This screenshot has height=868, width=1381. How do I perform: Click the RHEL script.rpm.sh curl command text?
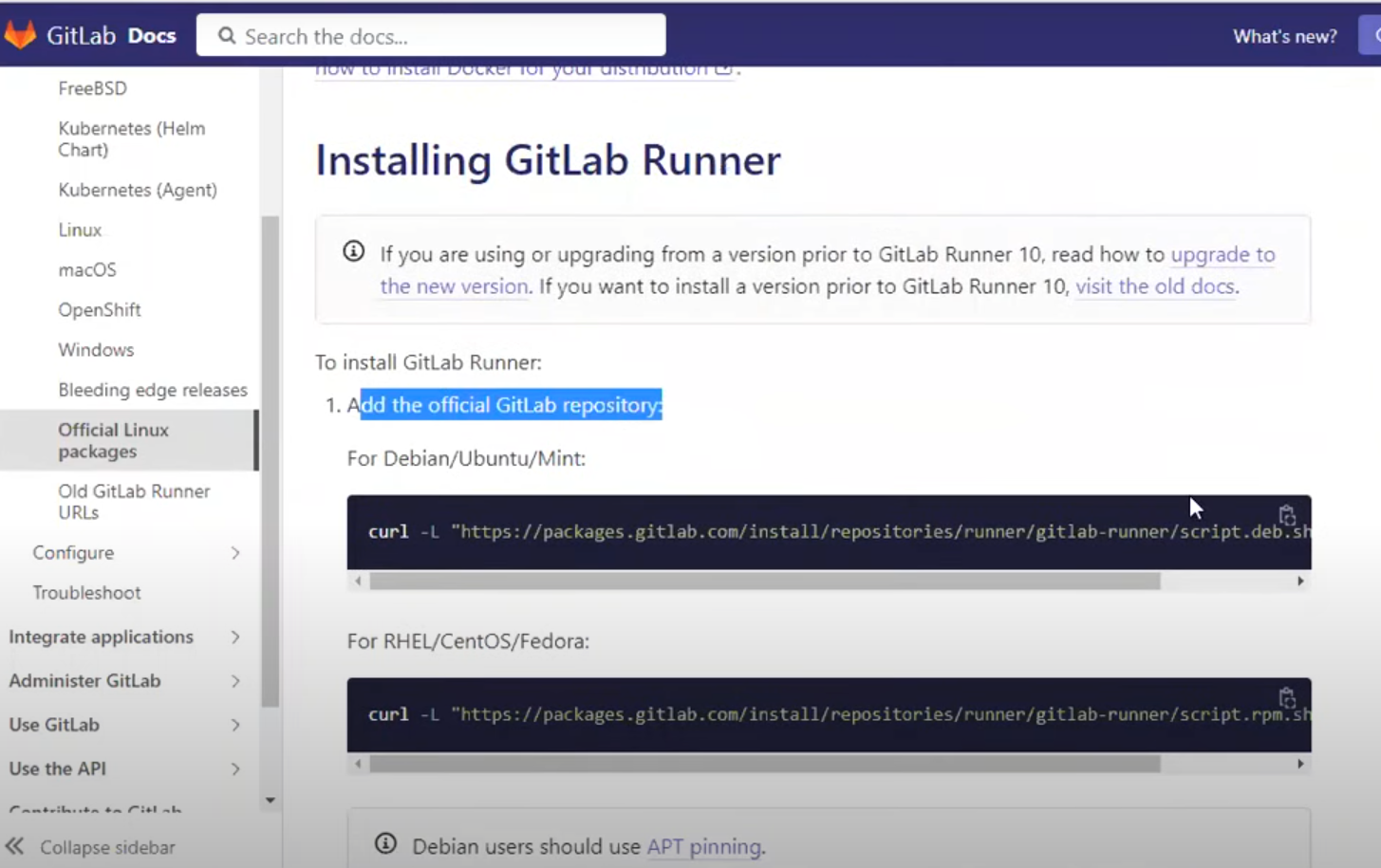839,715
